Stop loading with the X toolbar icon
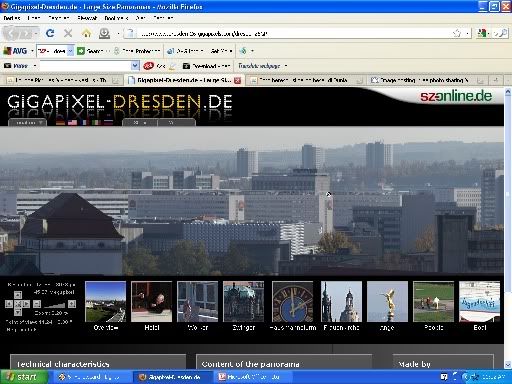The height and width of the screenshot is (384, 512). click(x=68, y=33)
